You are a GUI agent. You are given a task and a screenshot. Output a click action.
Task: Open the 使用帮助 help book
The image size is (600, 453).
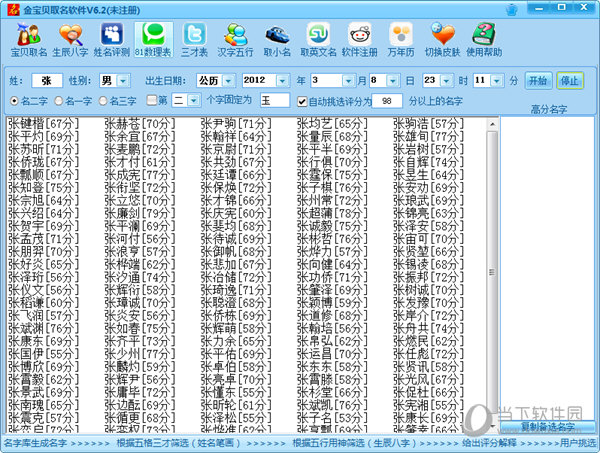click(484, 40)
